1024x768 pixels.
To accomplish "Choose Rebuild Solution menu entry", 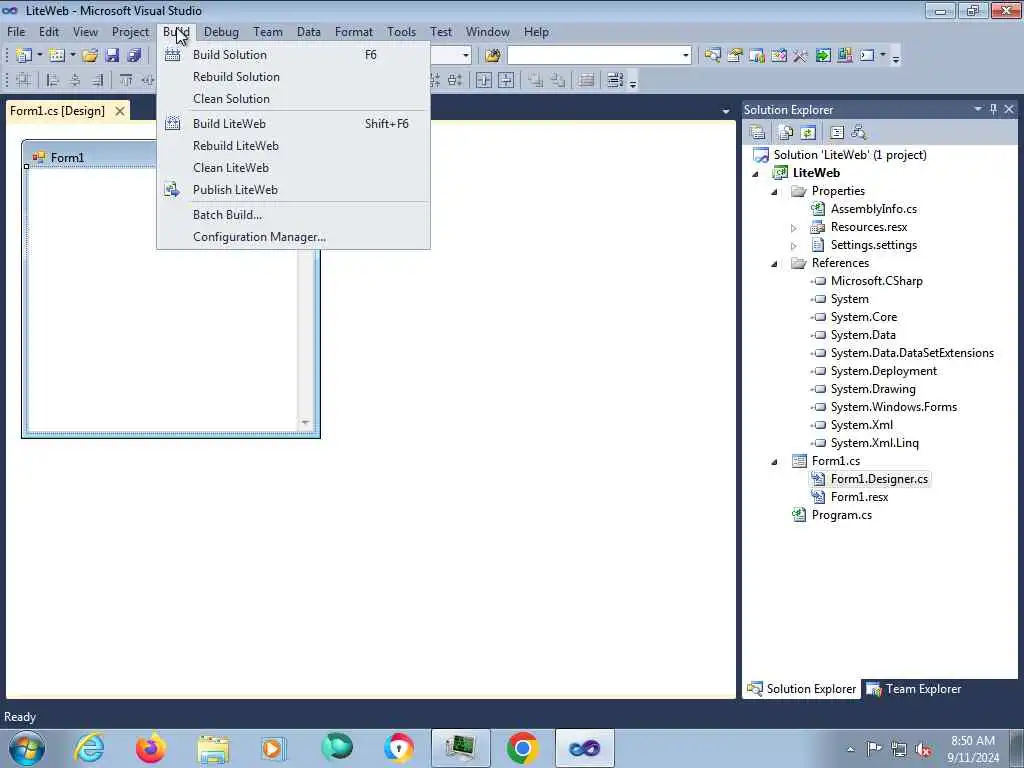I will coord(293,77).
